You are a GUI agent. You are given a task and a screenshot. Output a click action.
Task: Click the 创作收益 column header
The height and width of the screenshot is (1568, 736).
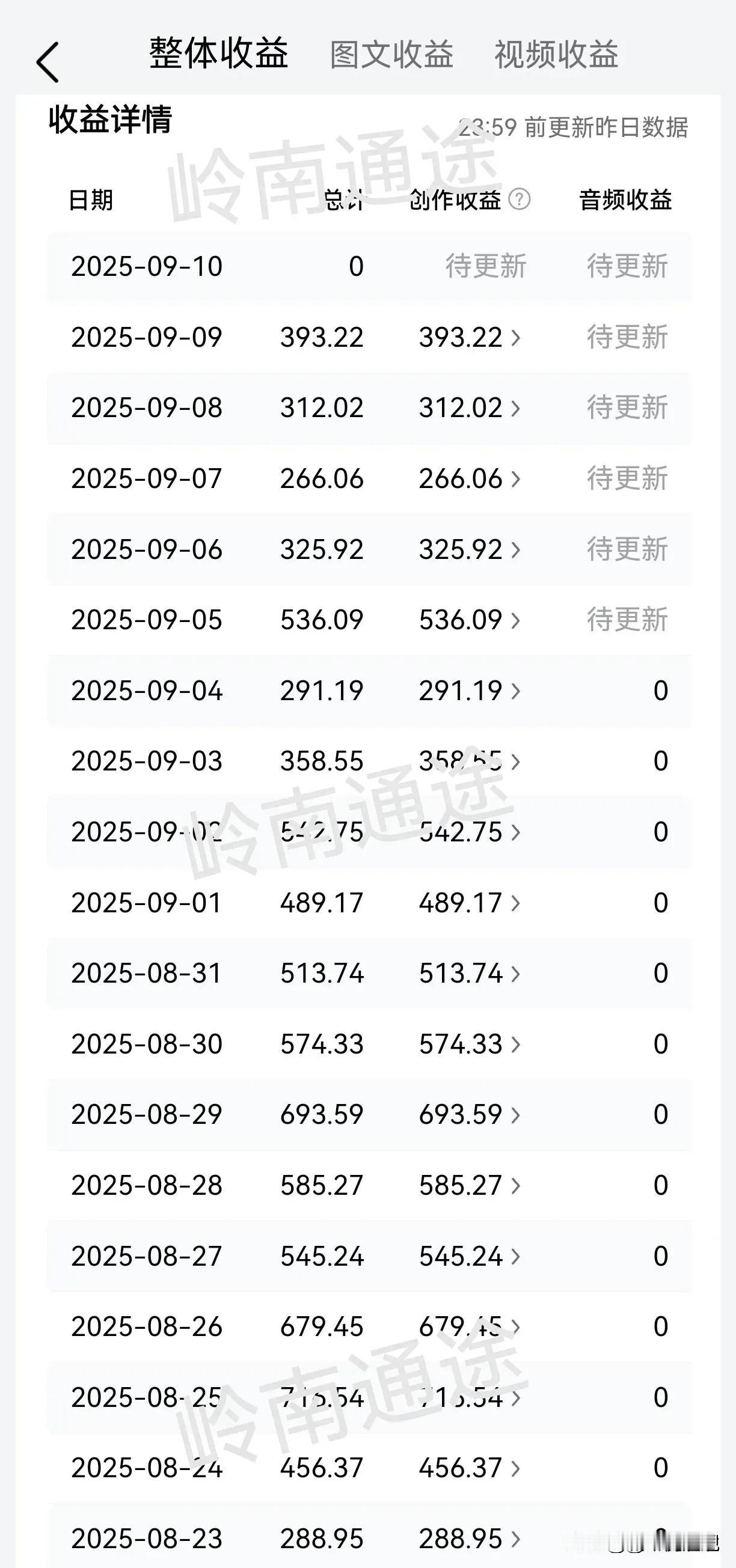[455, 200]
